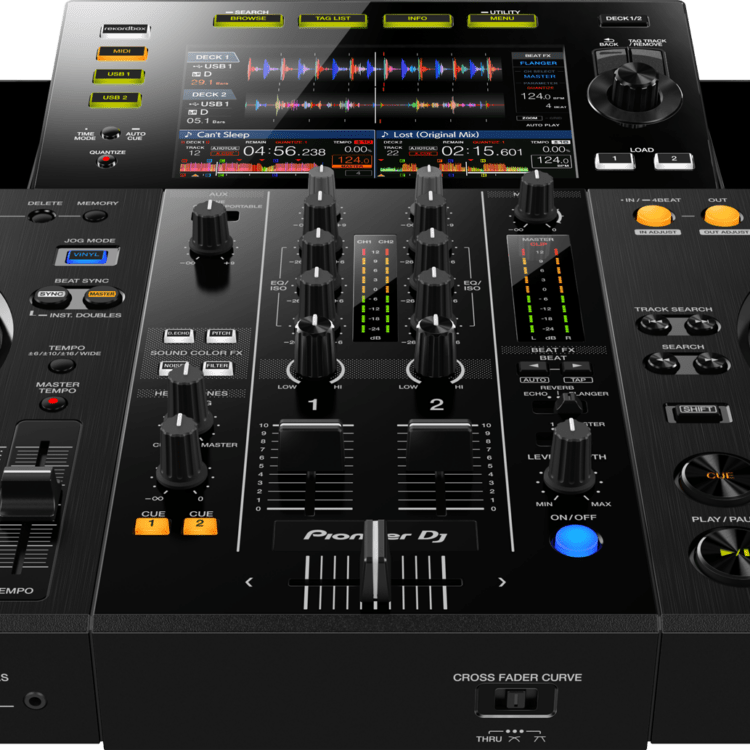The image size is (750, 750).
Task: Click the left deck tempo slider
Action: 30,493
